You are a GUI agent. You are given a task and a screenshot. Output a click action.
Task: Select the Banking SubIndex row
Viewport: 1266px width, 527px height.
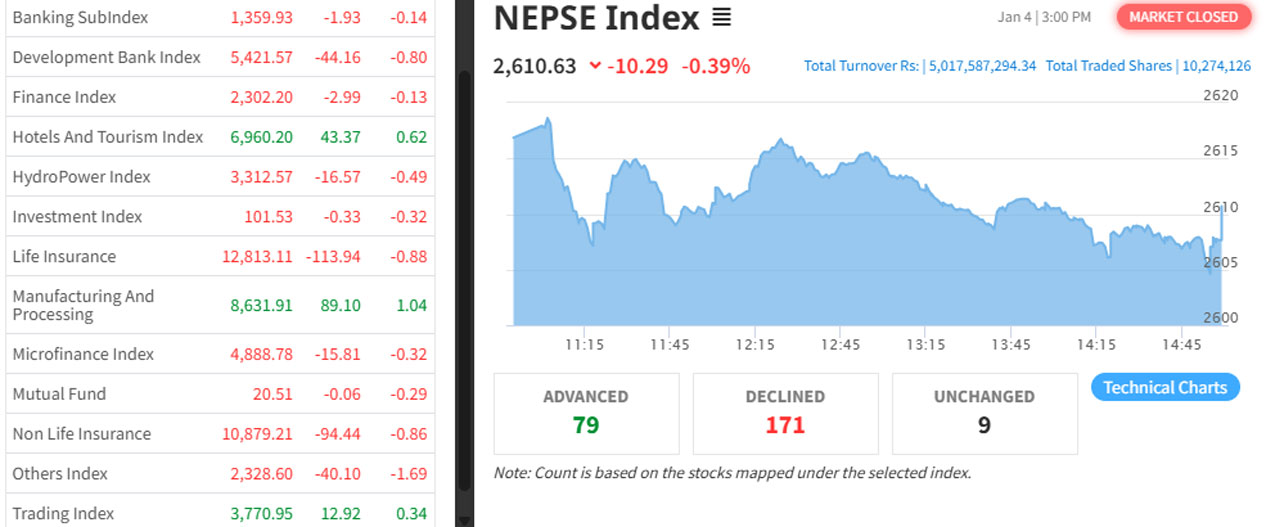tap(80, 18)
